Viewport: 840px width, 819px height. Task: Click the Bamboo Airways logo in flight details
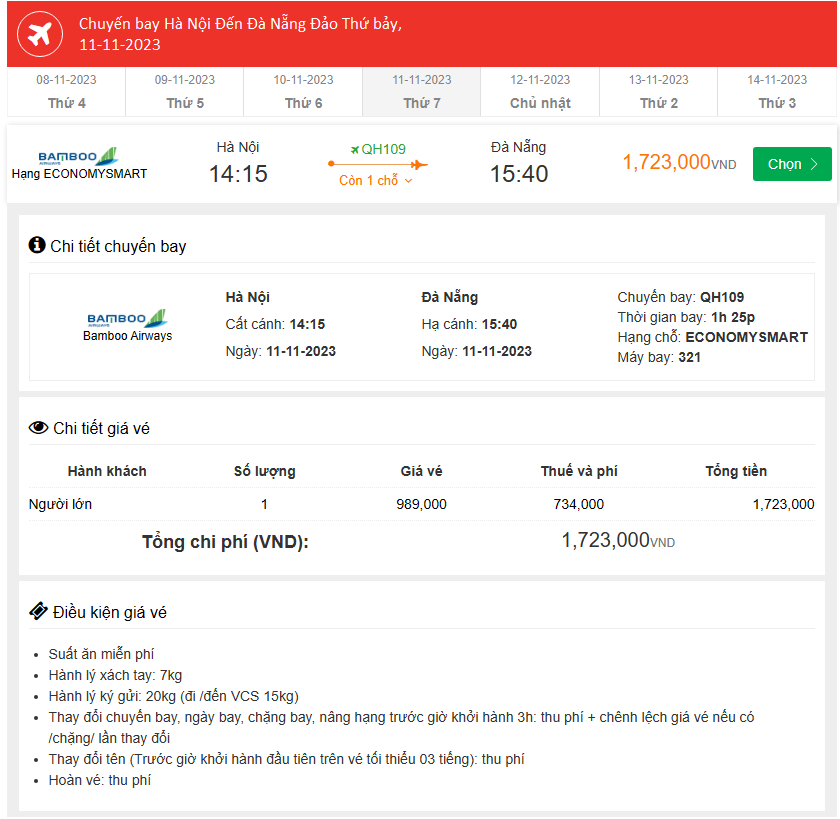click(x=127, y=319)
